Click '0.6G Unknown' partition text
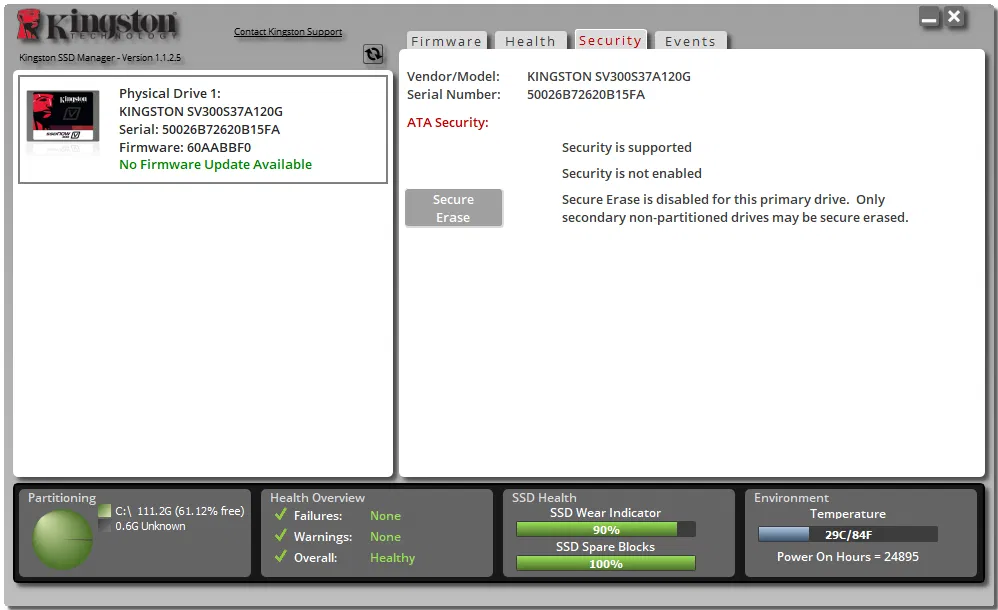The height and width of the screenshot is (610, 998). (150, 526)
